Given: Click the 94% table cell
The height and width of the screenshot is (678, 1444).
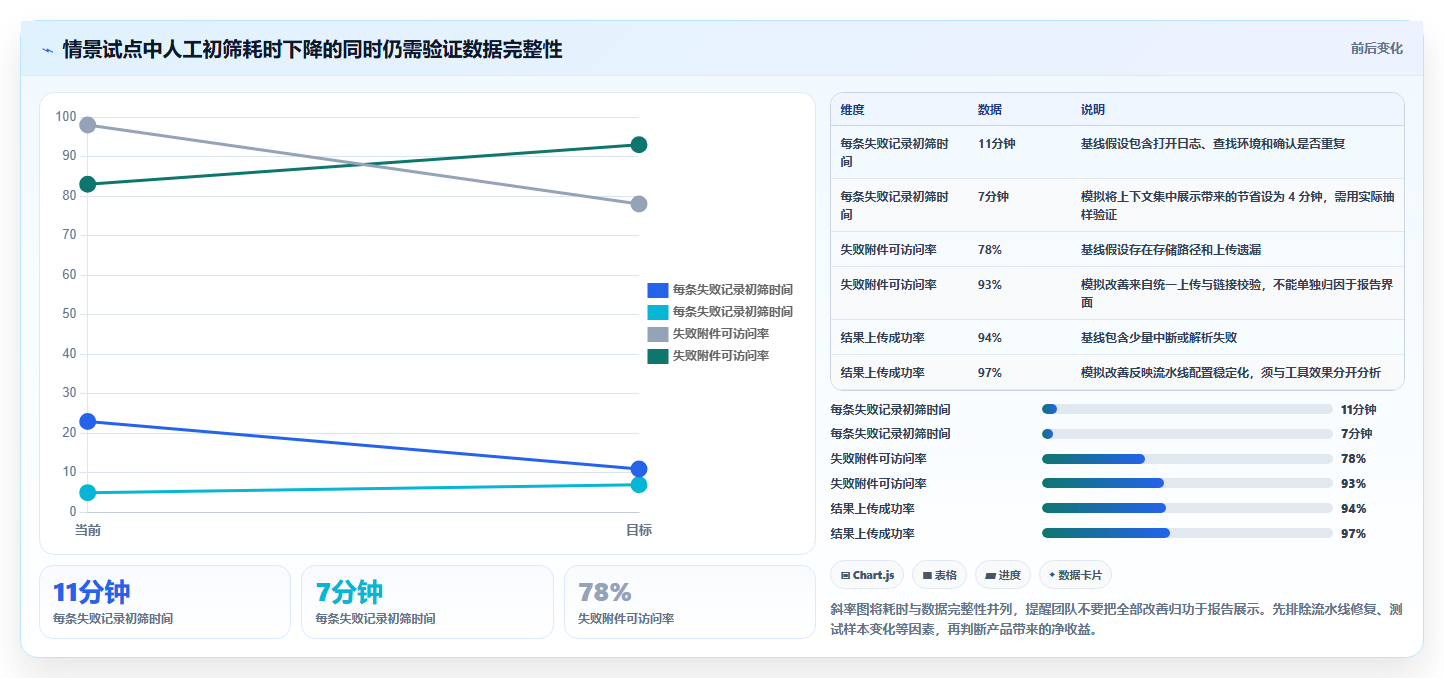Looking at the screenshot, I should tap(990, 337).
